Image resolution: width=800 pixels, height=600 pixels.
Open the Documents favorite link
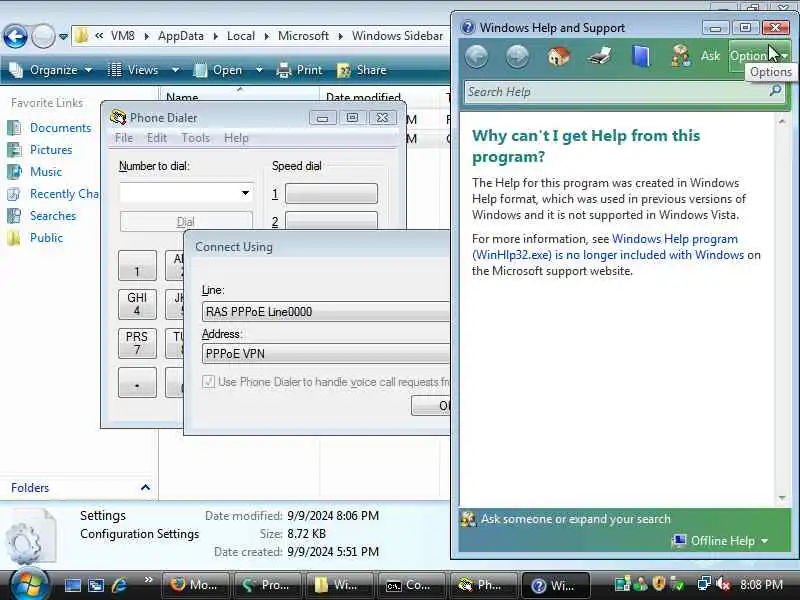pos(60,128)
